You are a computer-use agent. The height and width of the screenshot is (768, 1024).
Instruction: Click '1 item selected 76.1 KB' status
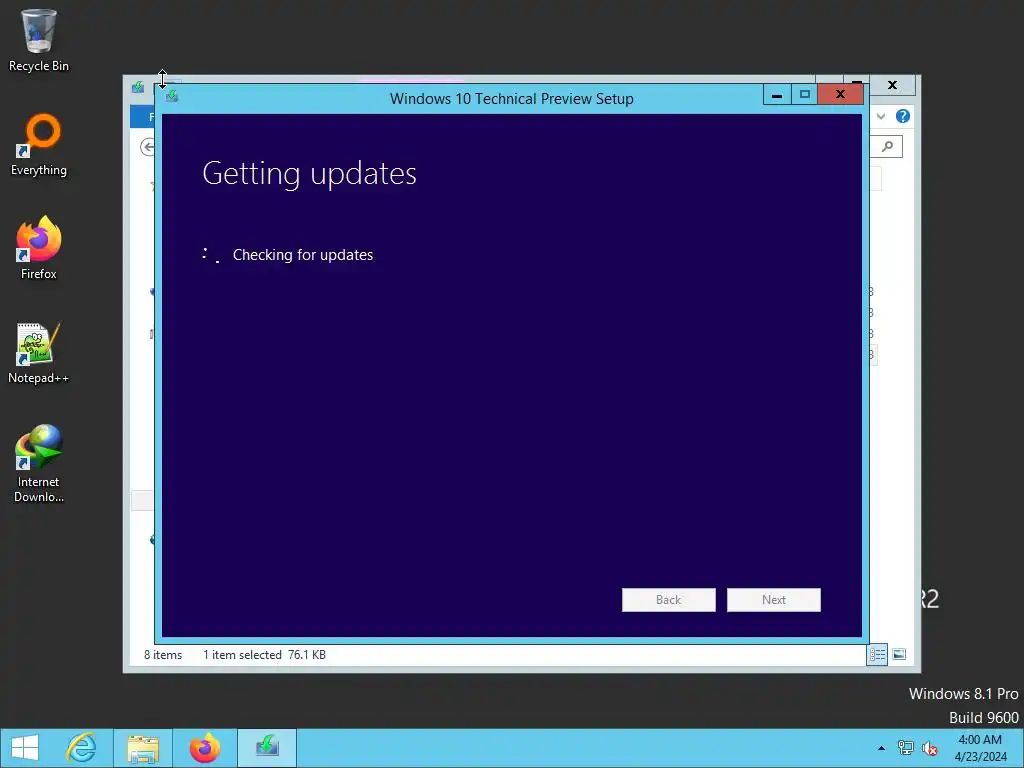(x=264, y=654)
